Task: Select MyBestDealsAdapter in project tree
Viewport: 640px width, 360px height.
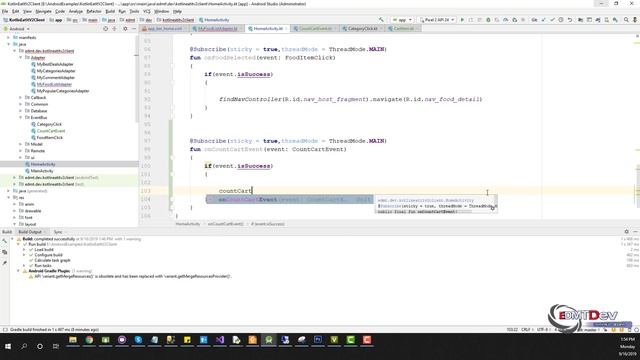Action: [55, 64]
